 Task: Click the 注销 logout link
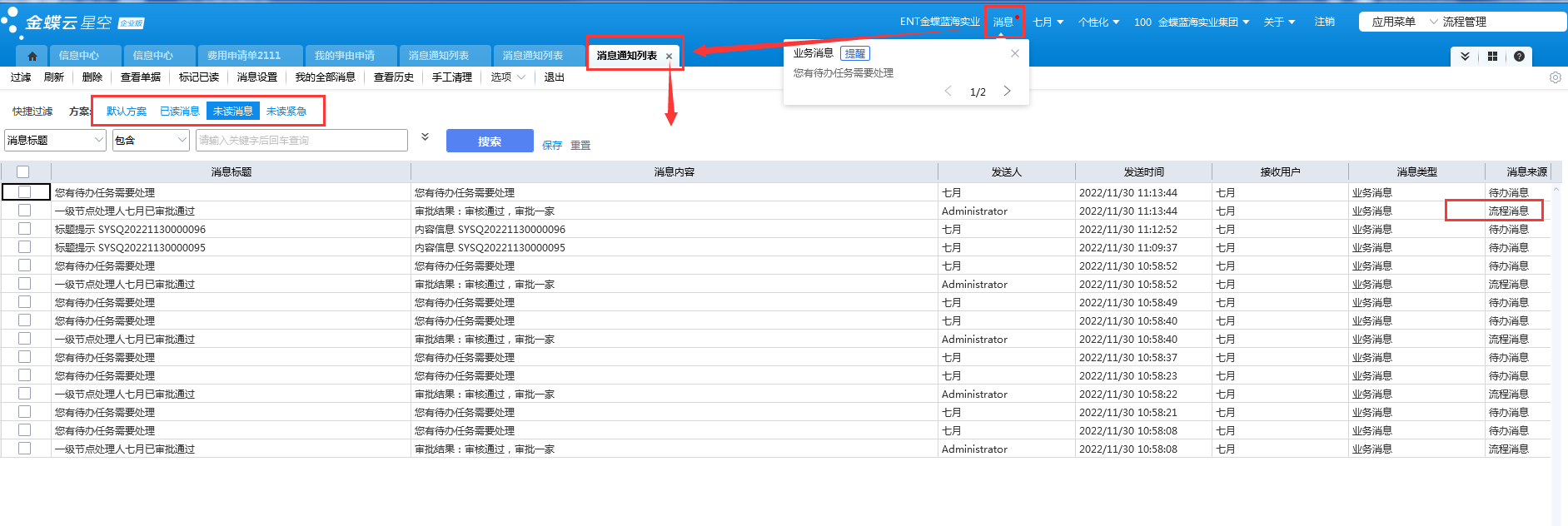point(1325,22)
